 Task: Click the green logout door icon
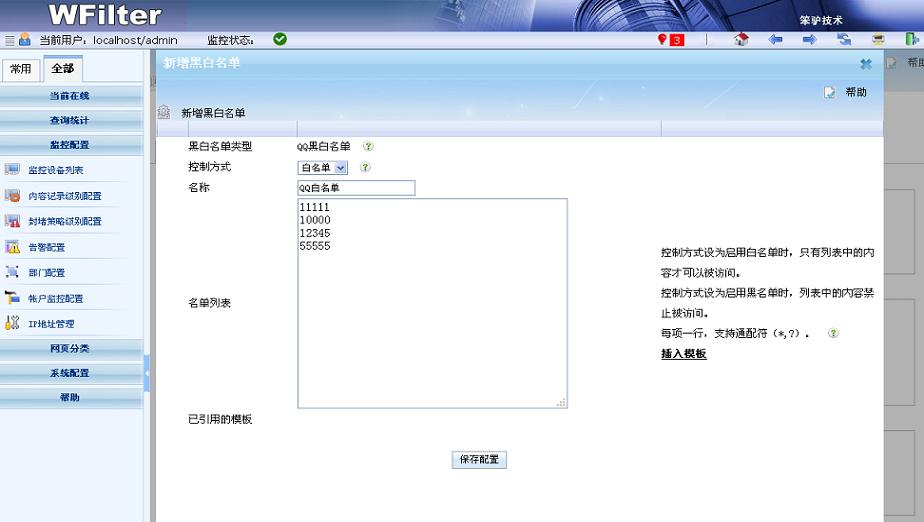click(912, 40)
